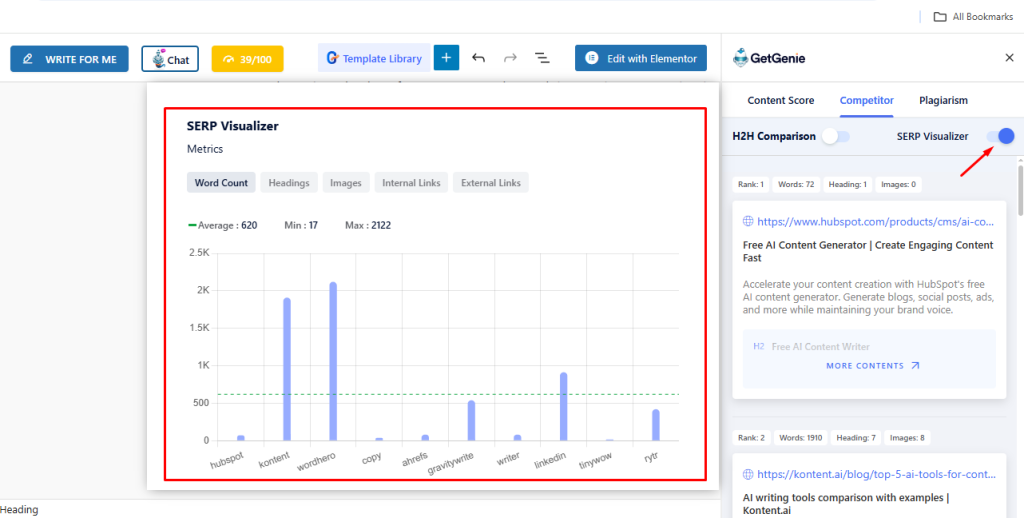Click the gravitywrite bar in chart
The image size is (1024, 518).
(472, 421)
